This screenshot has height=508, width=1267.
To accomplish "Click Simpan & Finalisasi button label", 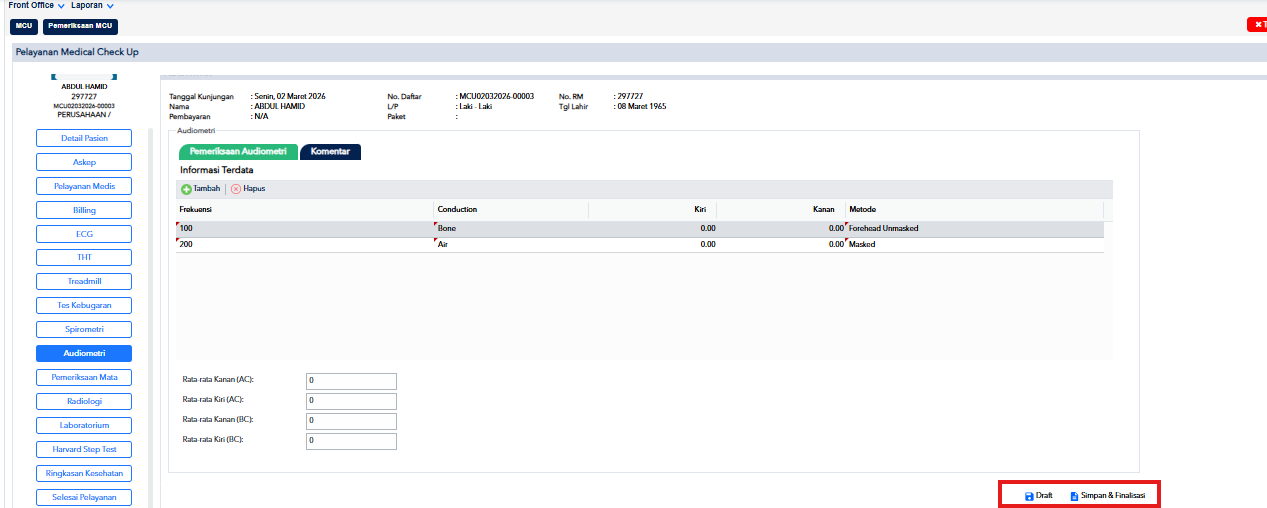I will [x=1113, y=496].
